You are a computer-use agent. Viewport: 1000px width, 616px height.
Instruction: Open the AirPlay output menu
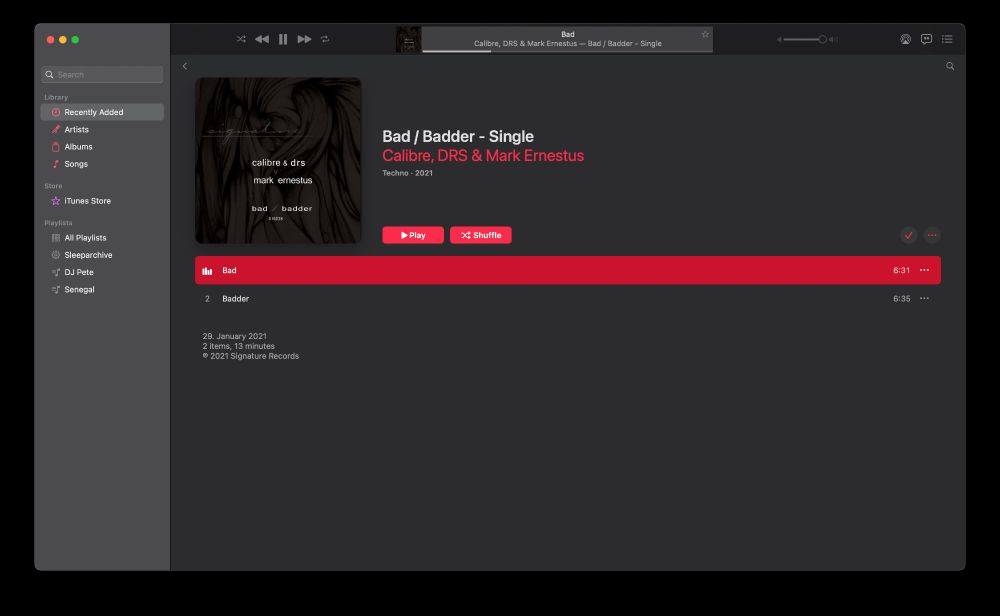[906, 39]
